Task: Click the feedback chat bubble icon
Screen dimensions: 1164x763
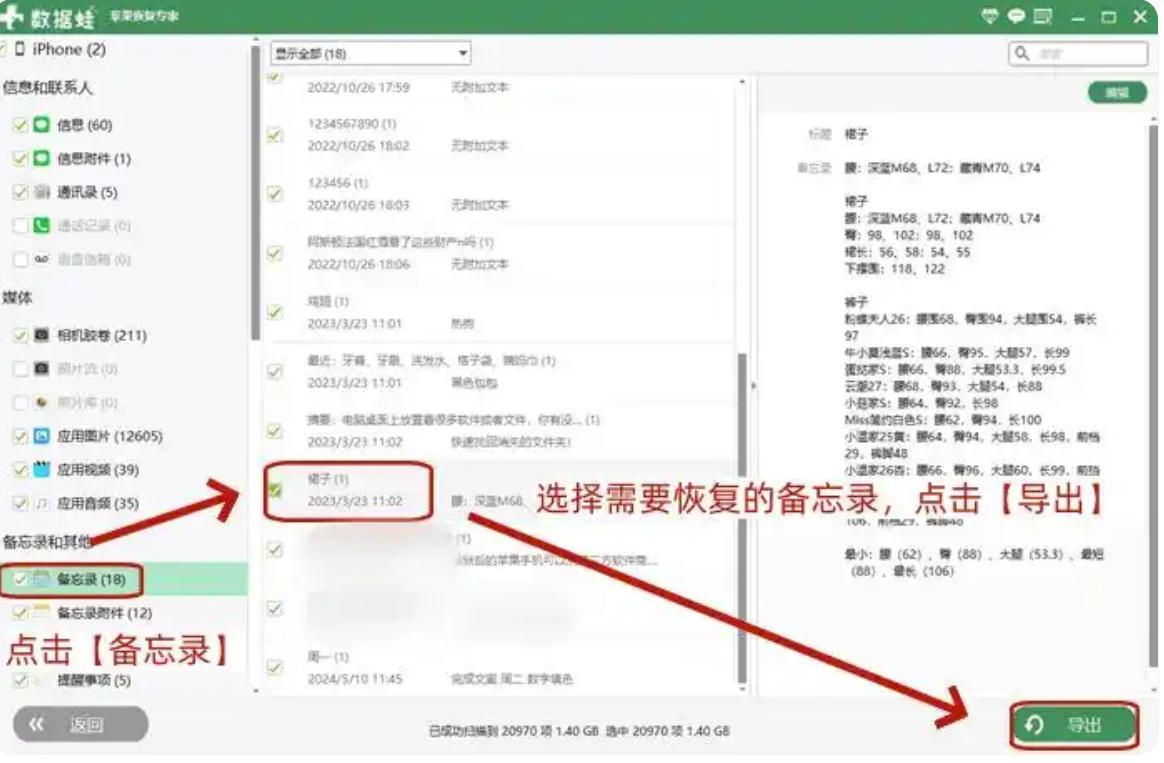Action: [x=1015, y=16]
